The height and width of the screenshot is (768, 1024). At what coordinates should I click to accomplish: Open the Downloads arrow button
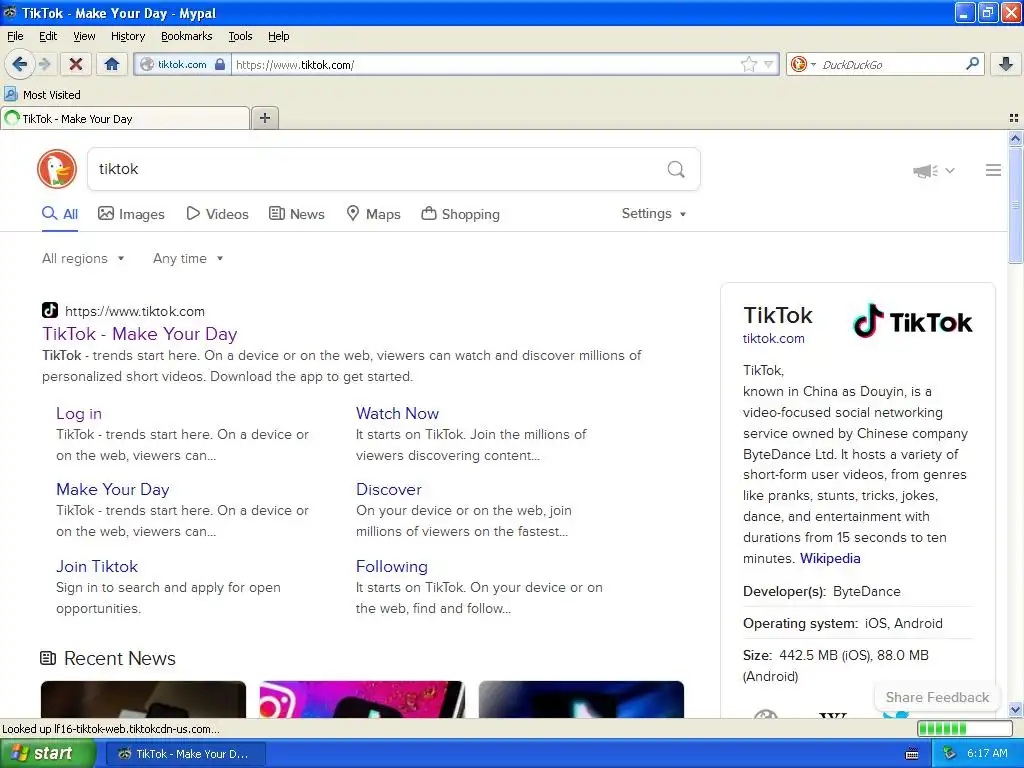pyautogui.click(x=1006, y=64)
